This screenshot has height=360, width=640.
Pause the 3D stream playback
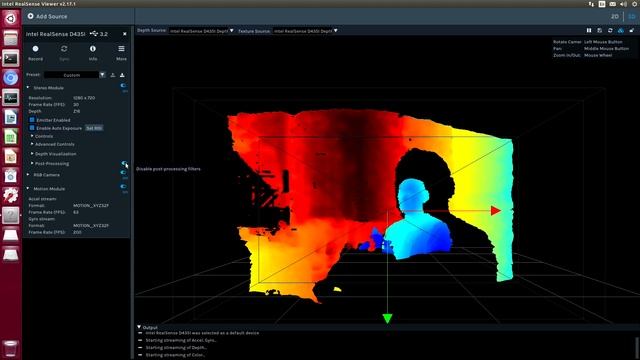[589, 31]
